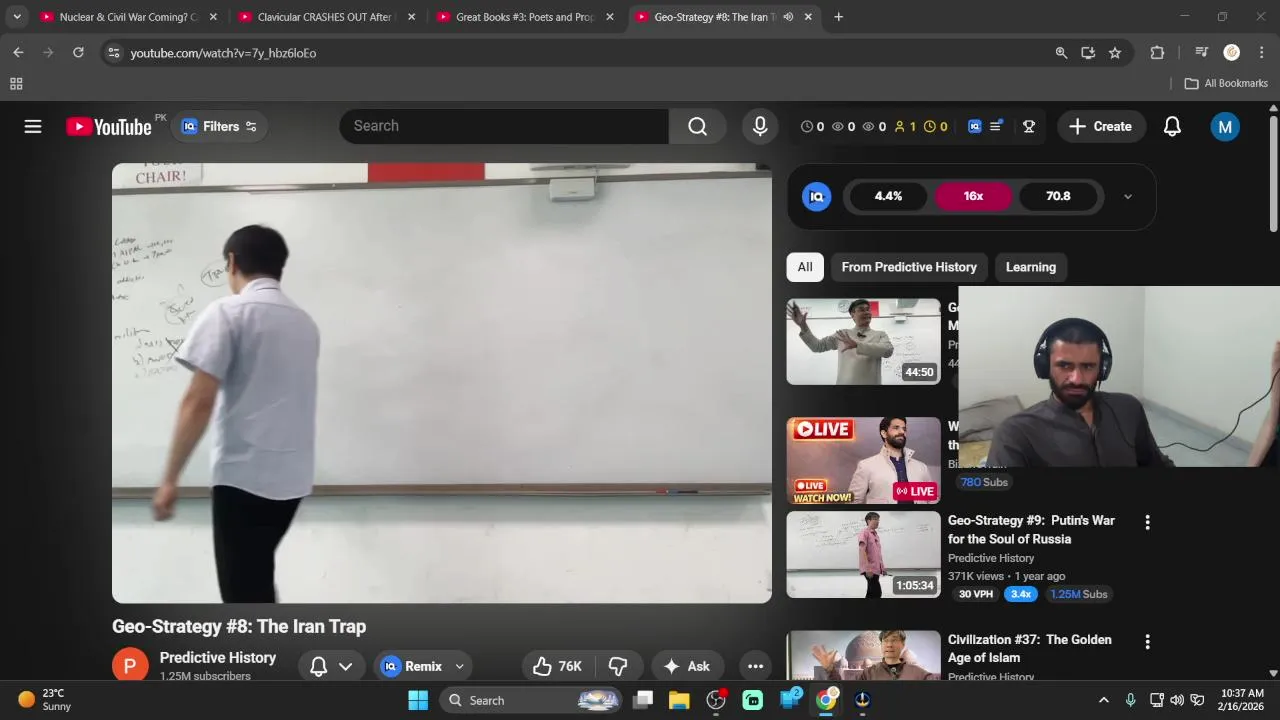
Task: Click the yellow clock counter in vidIQ bar
Action: coord(935,127)
